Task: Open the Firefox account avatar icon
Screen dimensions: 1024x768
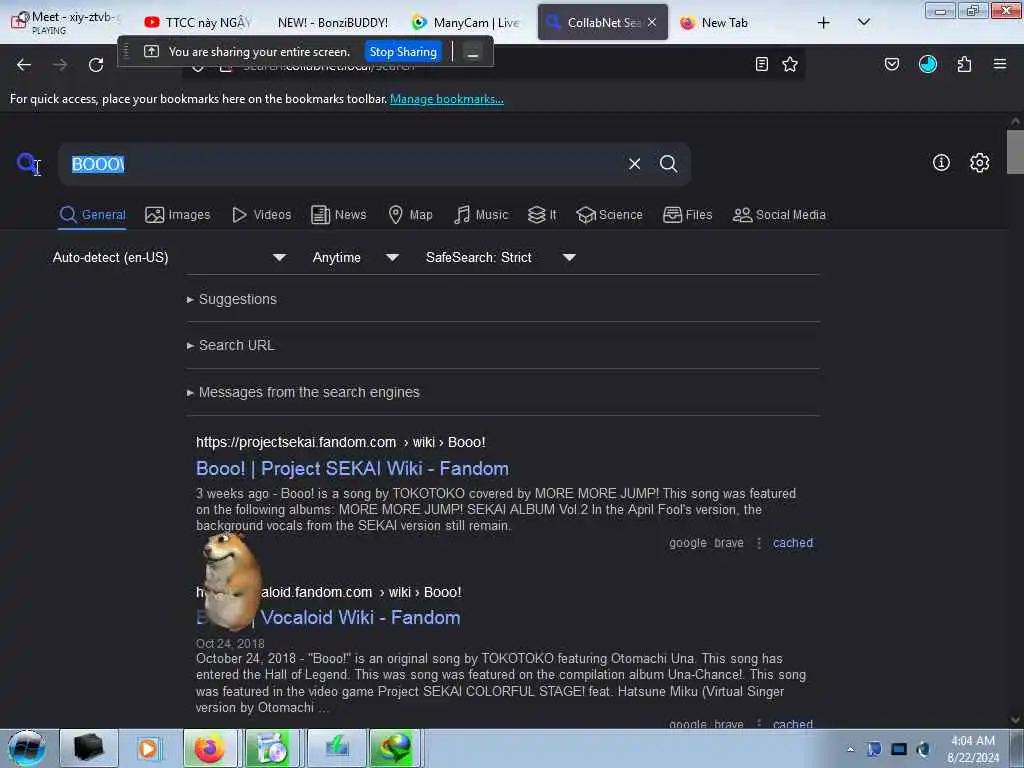Action: pos(928,64)
